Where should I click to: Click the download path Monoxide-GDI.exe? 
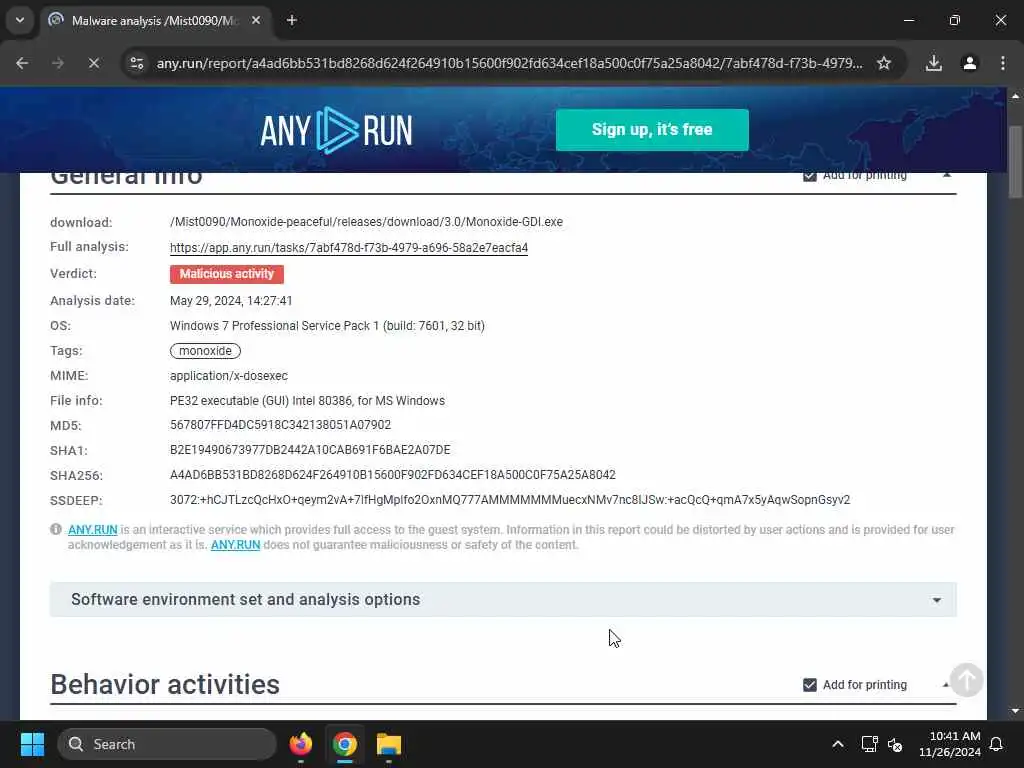(x=366, y=222)
